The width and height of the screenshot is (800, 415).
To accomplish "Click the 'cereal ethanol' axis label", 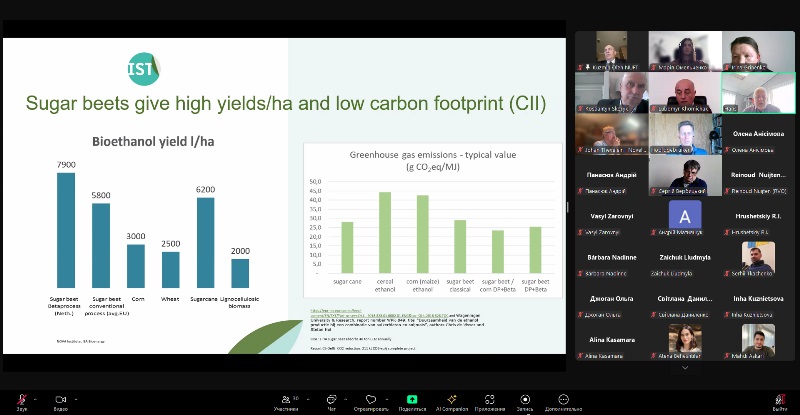I will [385, 285].
